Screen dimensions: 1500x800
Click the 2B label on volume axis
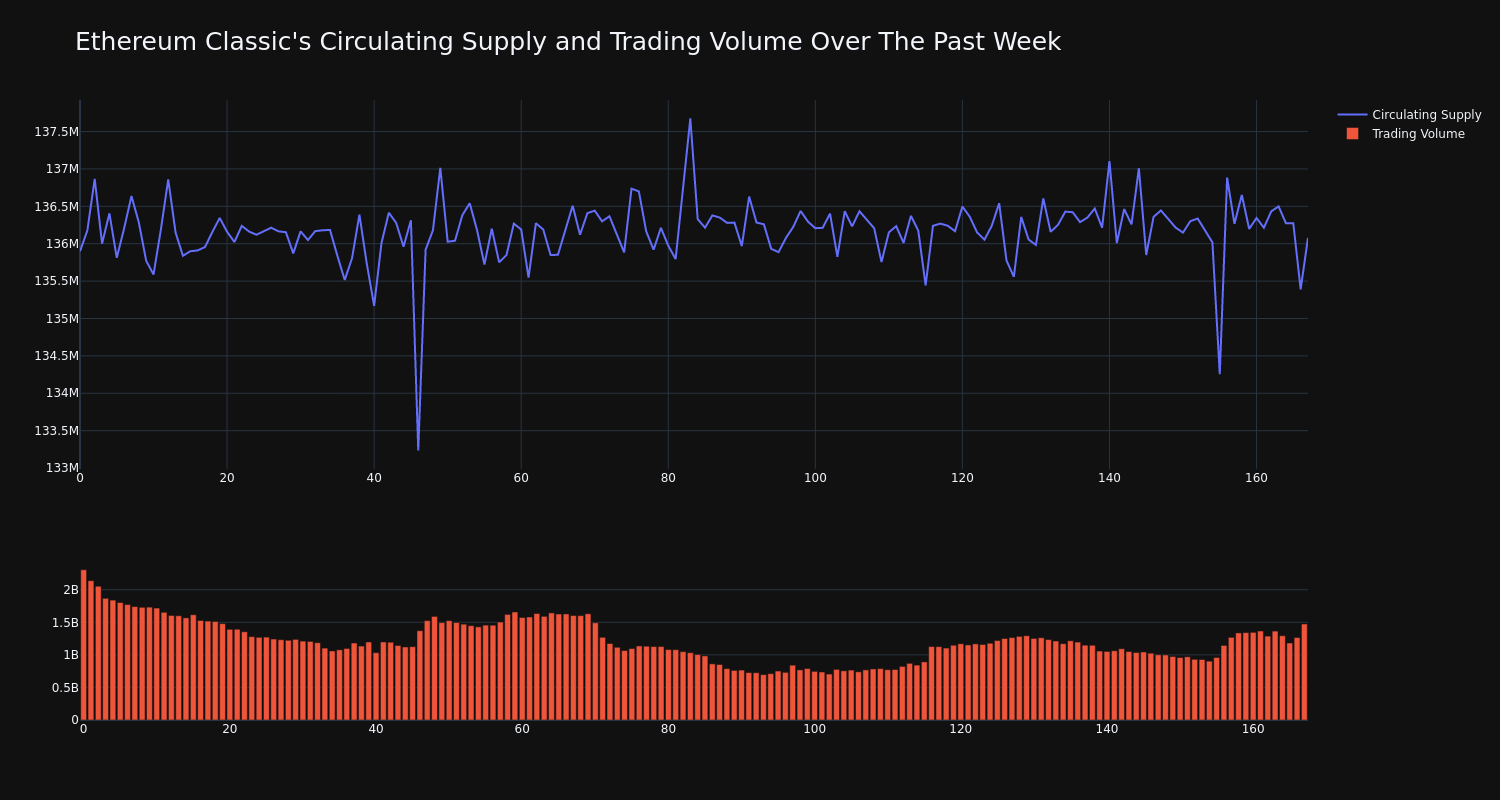pyautogui.click(x=71, y=590)
